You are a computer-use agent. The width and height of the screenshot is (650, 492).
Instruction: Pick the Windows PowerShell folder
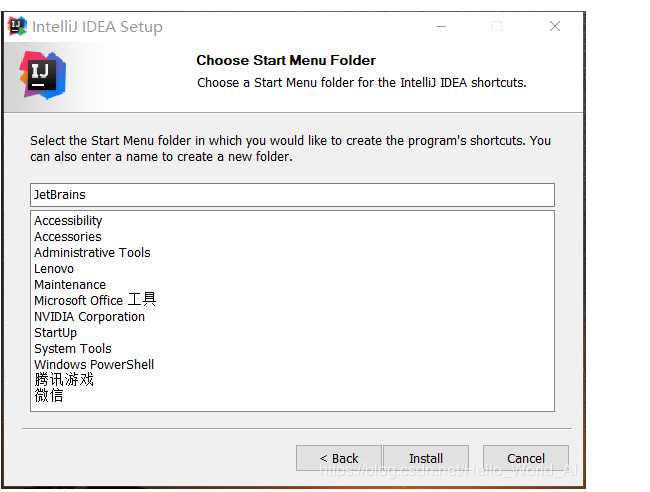[x=94, y=365]
